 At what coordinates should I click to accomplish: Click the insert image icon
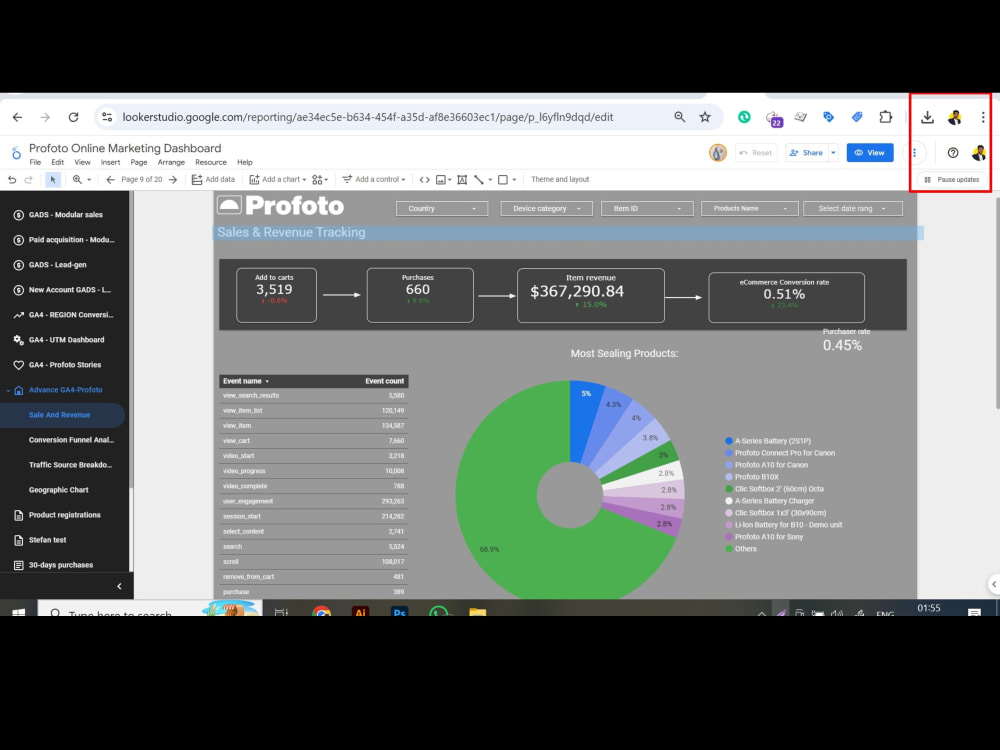point(441,180)
